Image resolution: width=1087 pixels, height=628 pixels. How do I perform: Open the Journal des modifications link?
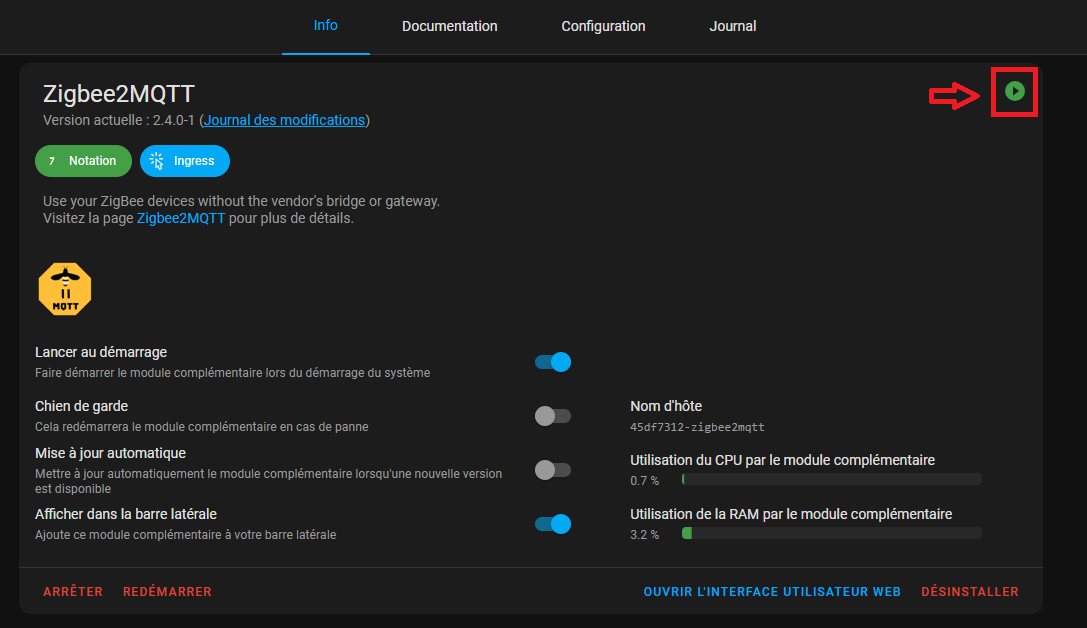(x=284, y=120)
